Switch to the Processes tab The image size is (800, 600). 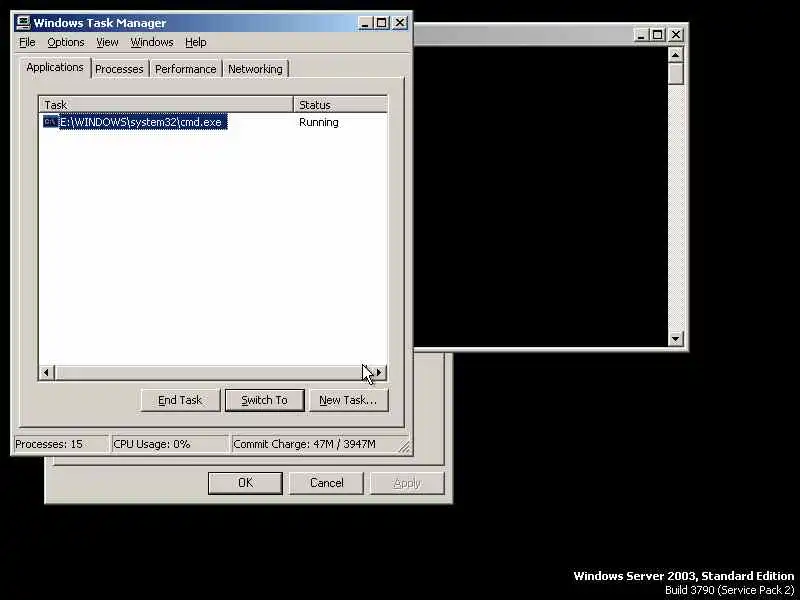point(119,69)
